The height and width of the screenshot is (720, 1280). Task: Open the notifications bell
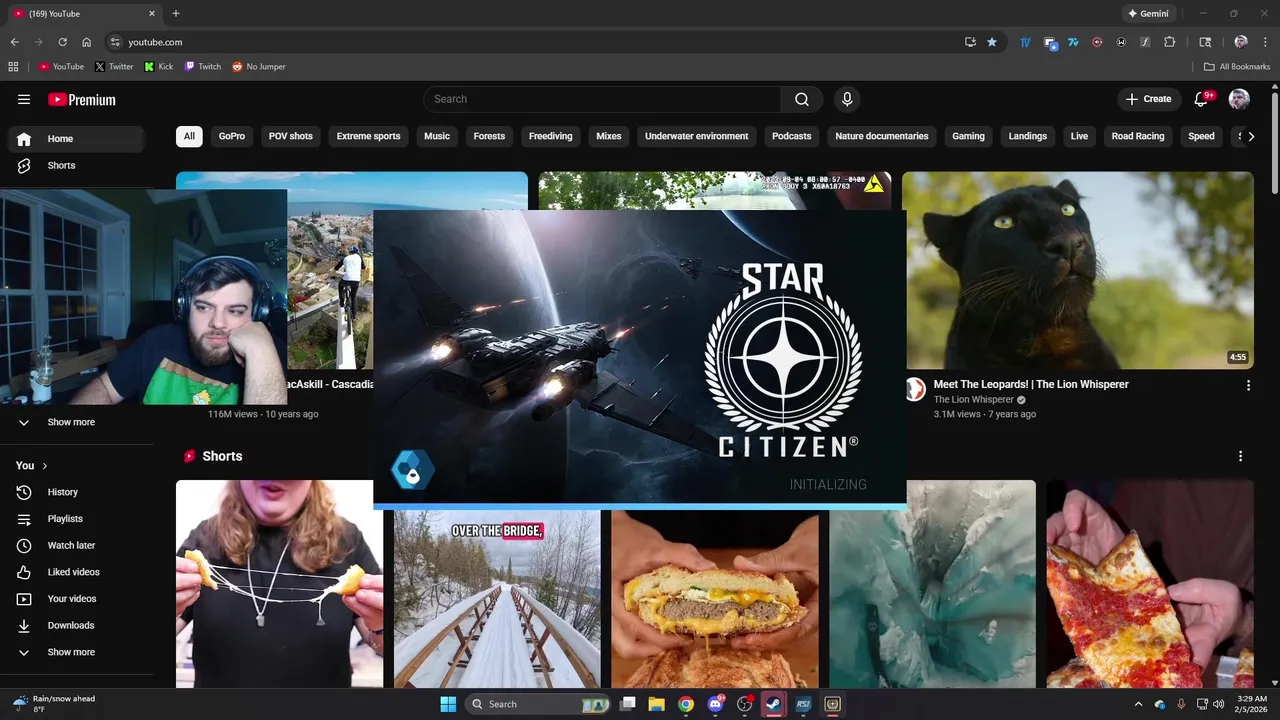click(1203, 99)
